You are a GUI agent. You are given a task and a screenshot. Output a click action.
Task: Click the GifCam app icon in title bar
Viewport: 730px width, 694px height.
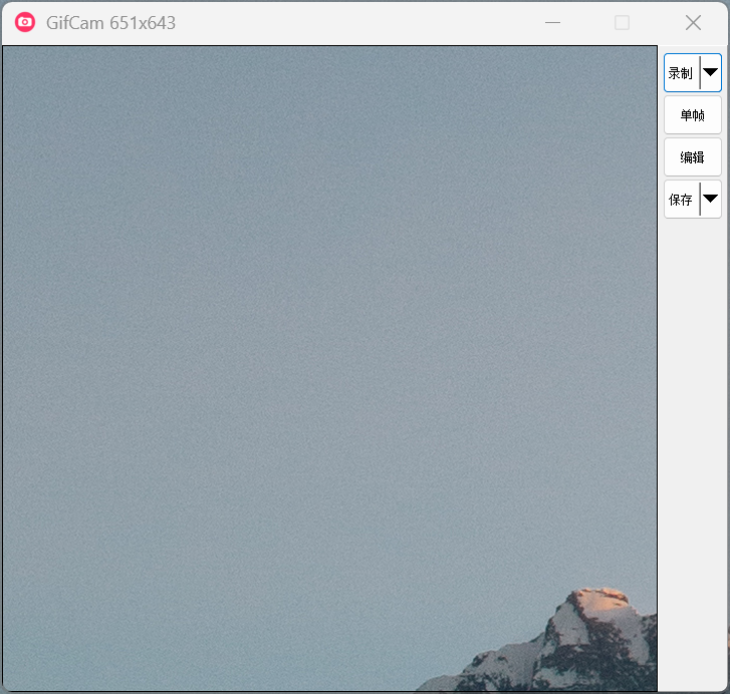coord(25,22)
